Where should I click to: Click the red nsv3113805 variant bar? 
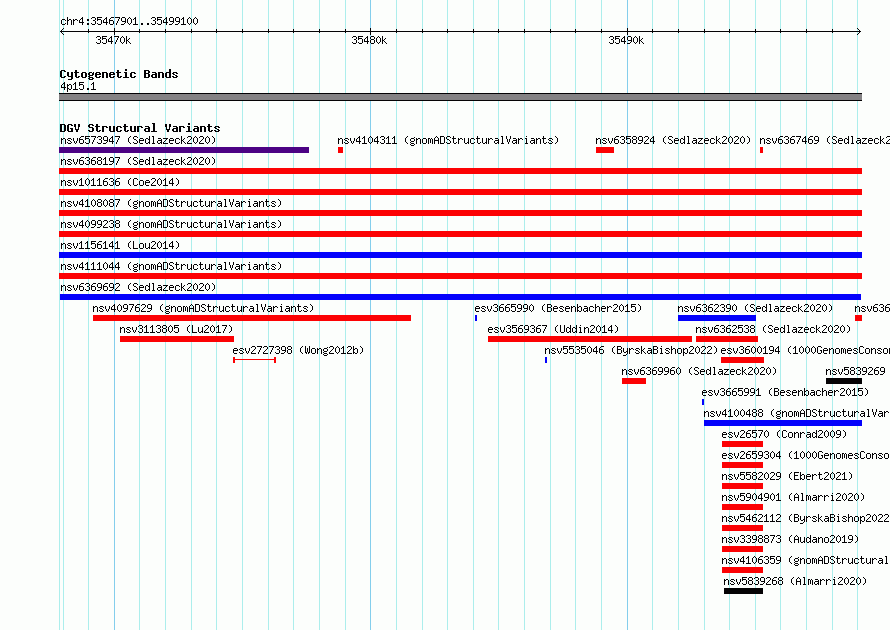(177, 339)
